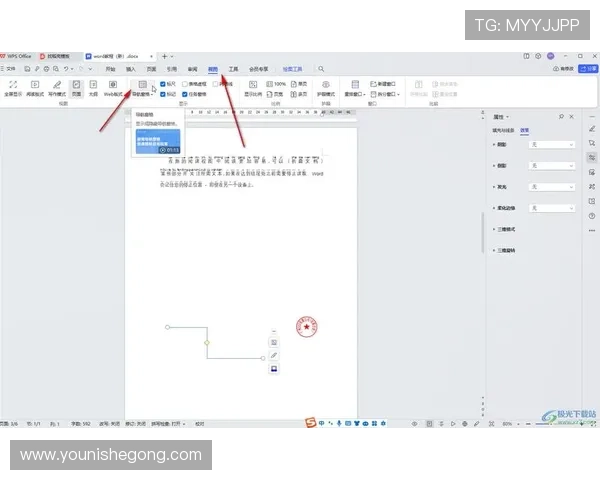Select 写作模式 writing mode icon
The height and width of the screenshot is (480, 600).
[x=56, y=86]
